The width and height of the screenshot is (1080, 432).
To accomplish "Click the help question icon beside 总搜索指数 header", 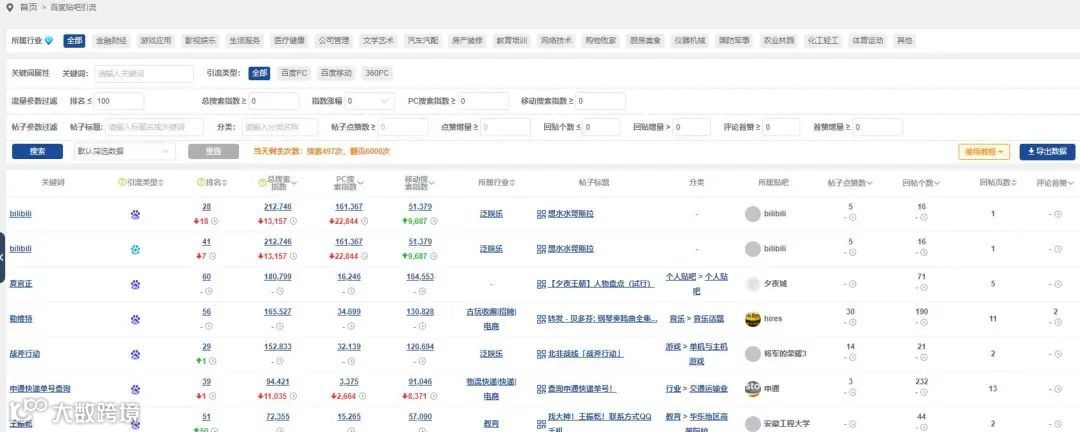I will tap(262, 183).
